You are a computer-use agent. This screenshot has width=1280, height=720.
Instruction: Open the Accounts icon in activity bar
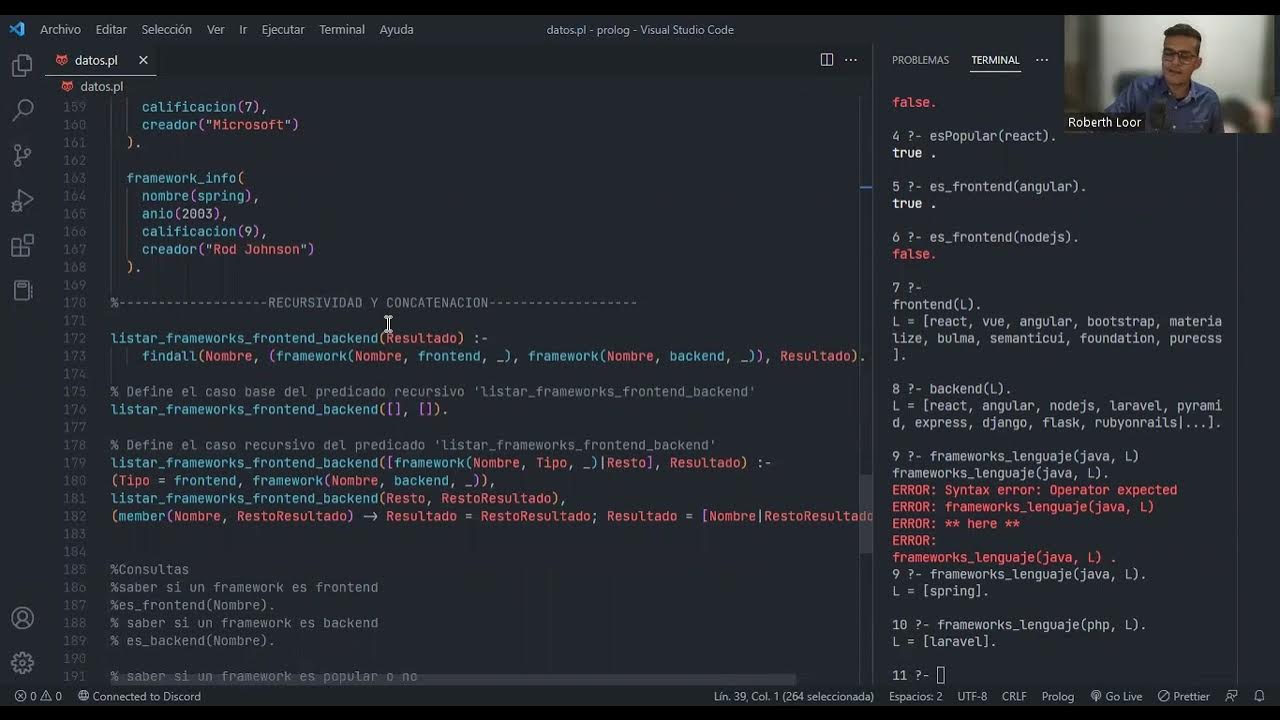(x=22, y=618)
